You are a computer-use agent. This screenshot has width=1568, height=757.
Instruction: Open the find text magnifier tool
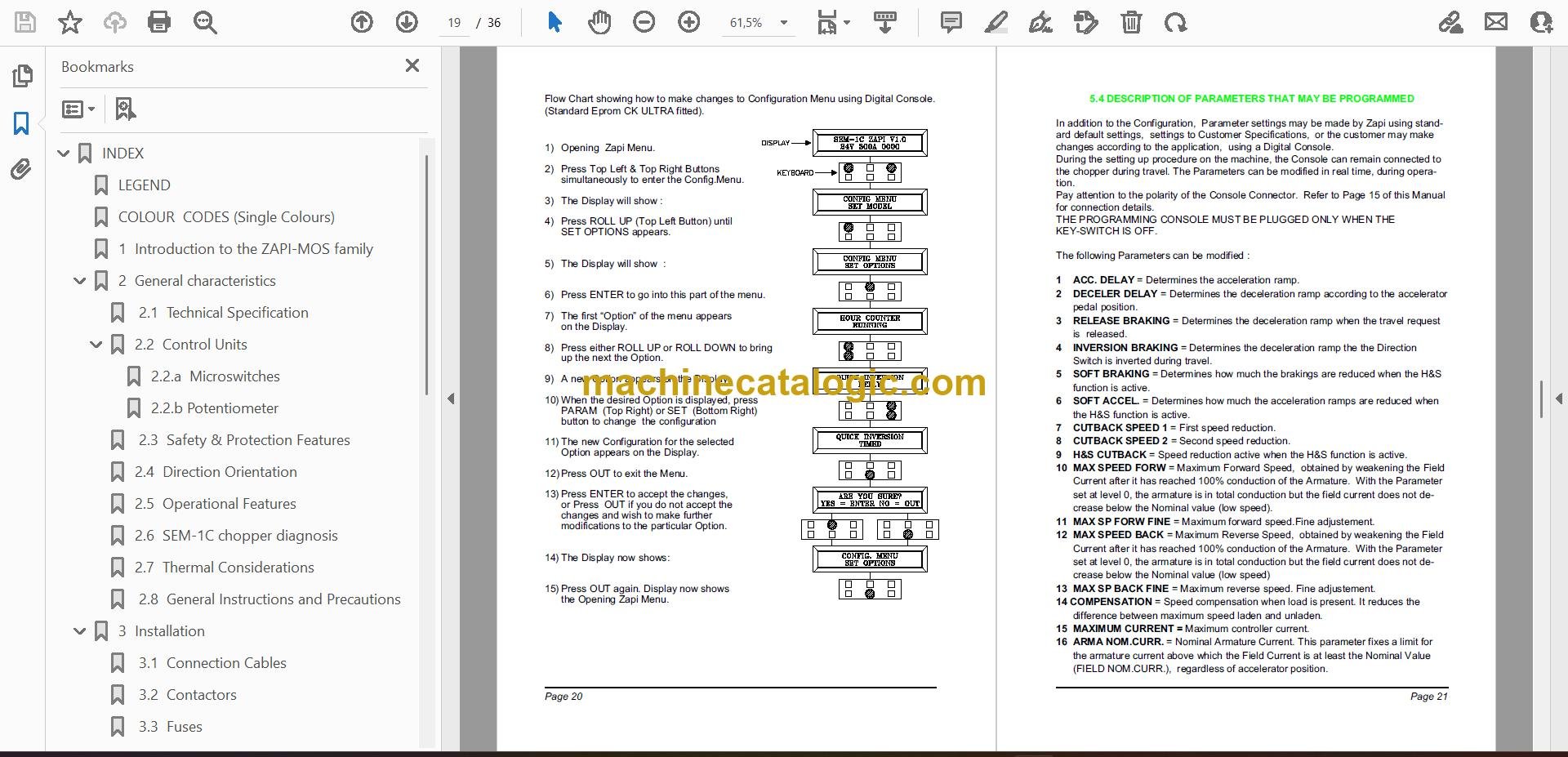coord(205,22)
